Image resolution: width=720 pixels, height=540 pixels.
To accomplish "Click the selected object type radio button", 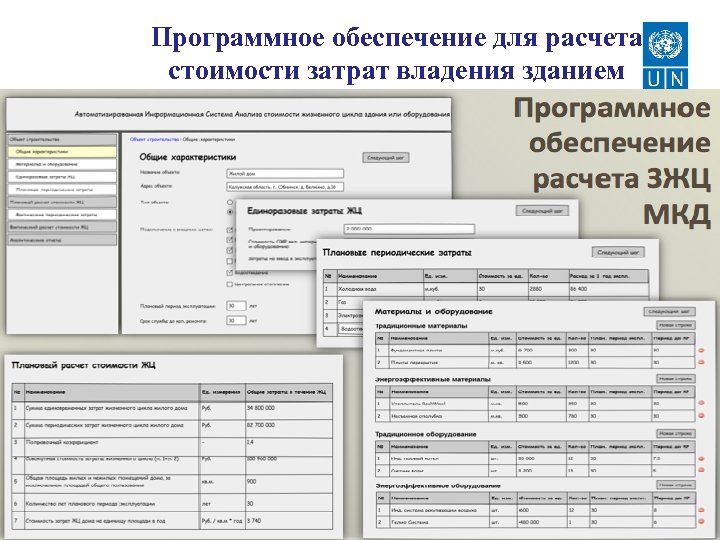I will click(x=230, y=212).
